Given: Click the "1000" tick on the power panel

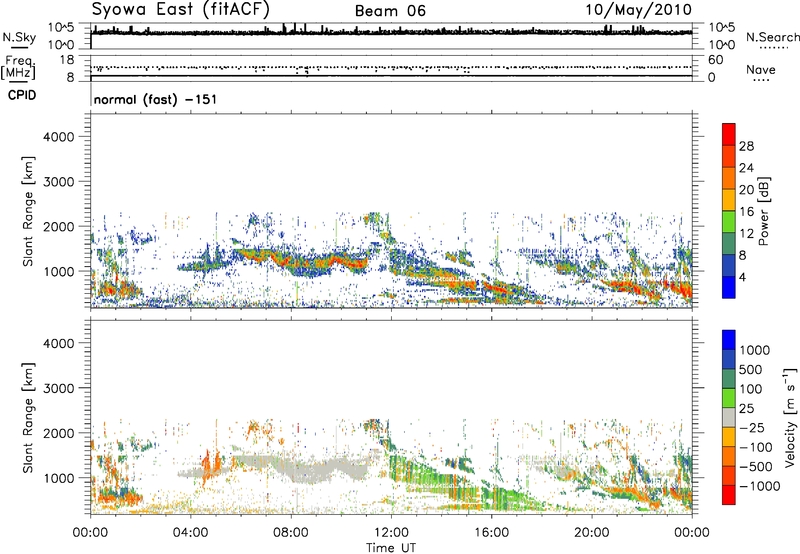Looking at the screenshot, I should (59, 271).
